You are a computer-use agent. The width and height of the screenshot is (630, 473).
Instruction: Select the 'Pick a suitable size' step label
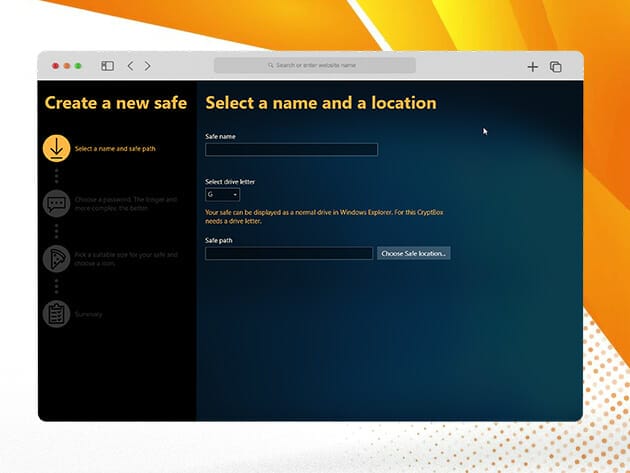[x=125, y=259]
